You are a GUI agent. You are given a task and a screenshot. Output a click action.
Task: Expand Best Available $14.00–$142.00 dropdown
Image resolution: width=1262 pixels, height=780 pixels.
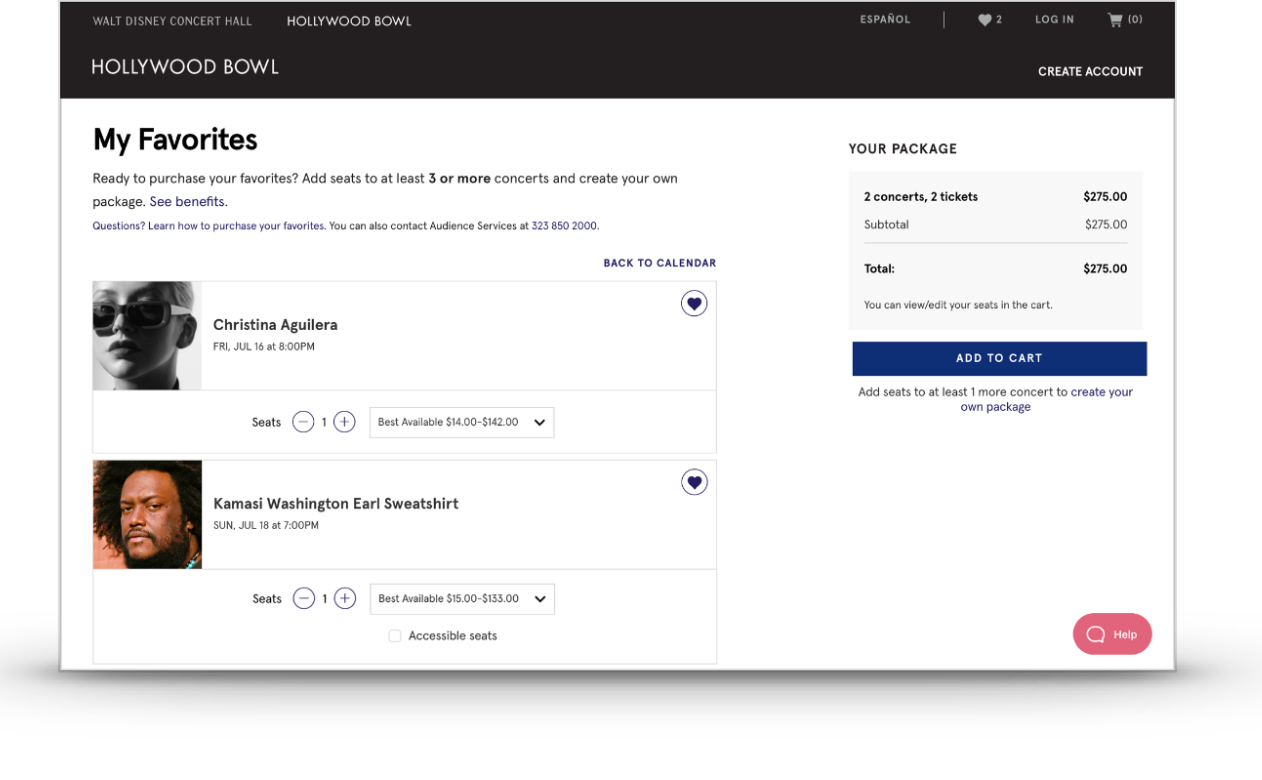pos(461,422)
